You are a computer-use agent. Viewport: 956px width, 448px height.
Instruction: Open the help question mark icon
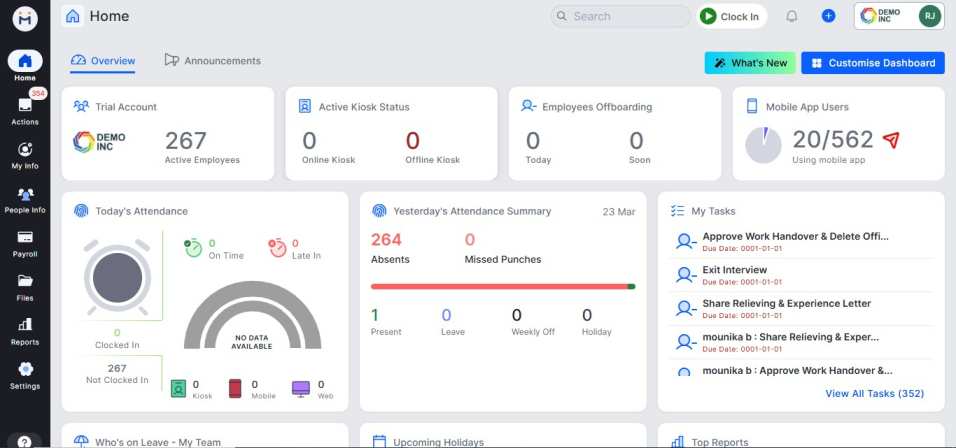24,441
